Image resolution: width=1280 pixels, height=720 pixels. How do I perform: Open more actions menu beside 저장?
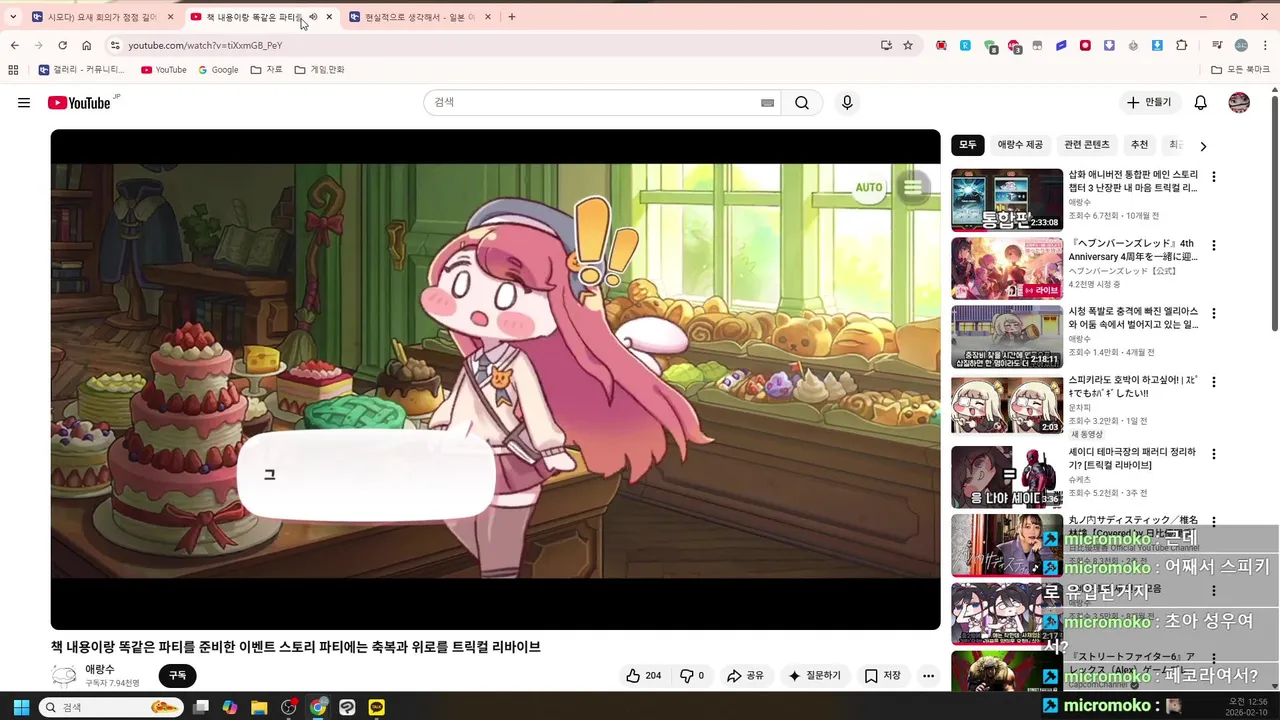pos(928,676)
